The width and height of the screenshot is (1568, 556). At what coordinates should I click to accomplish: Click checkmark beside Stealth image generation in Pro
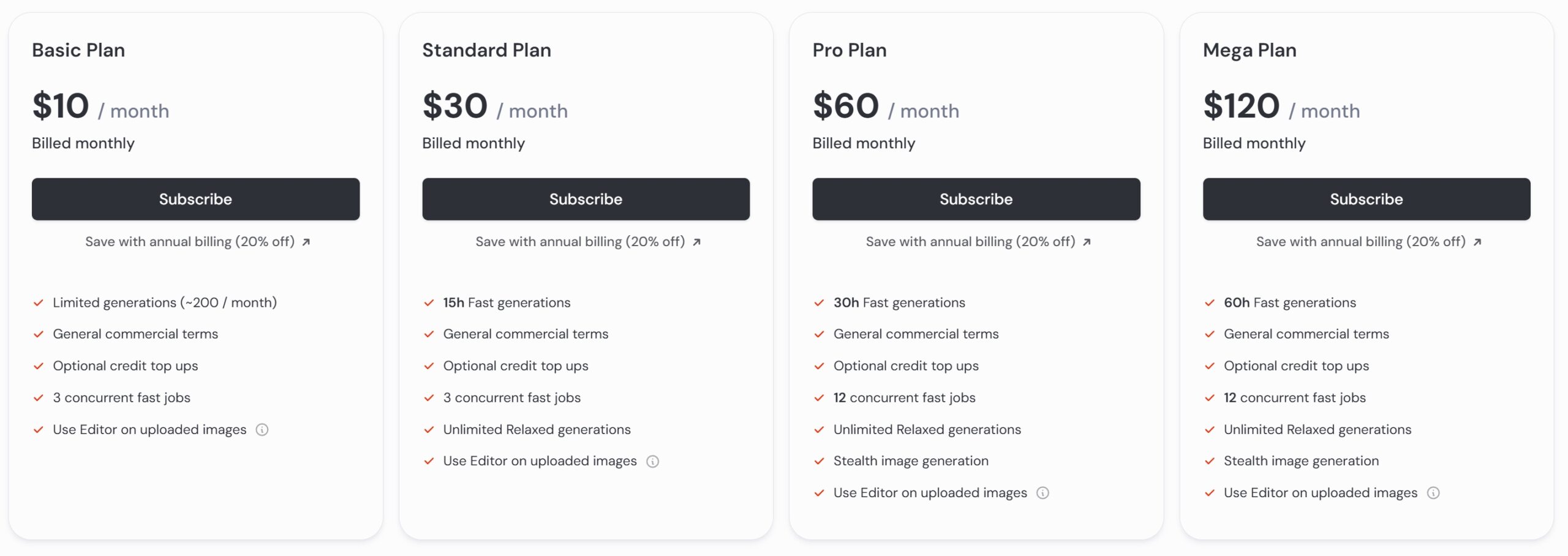pos(819,461)
